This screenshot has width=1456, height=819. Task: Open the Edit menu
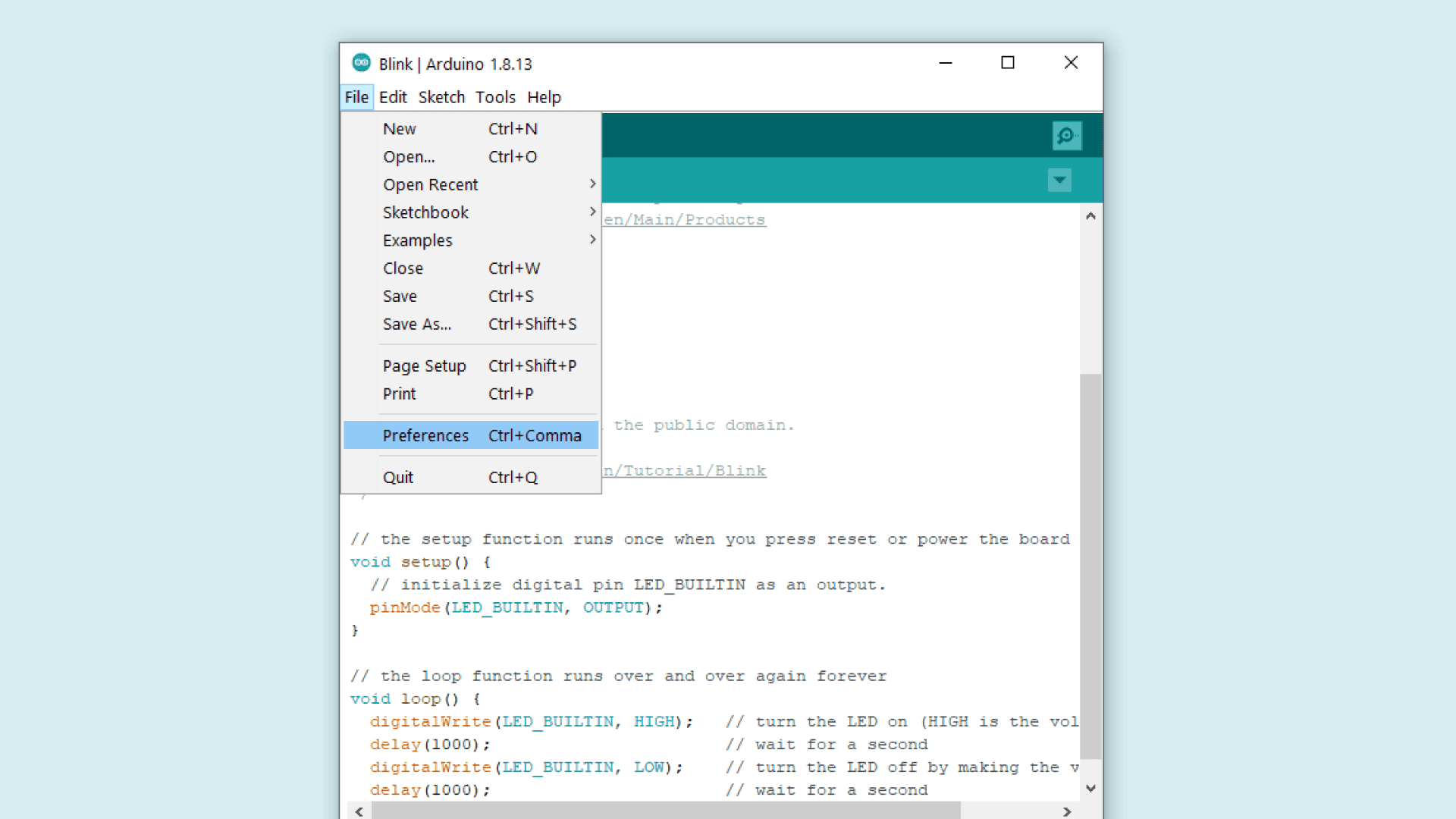(393, 97)
